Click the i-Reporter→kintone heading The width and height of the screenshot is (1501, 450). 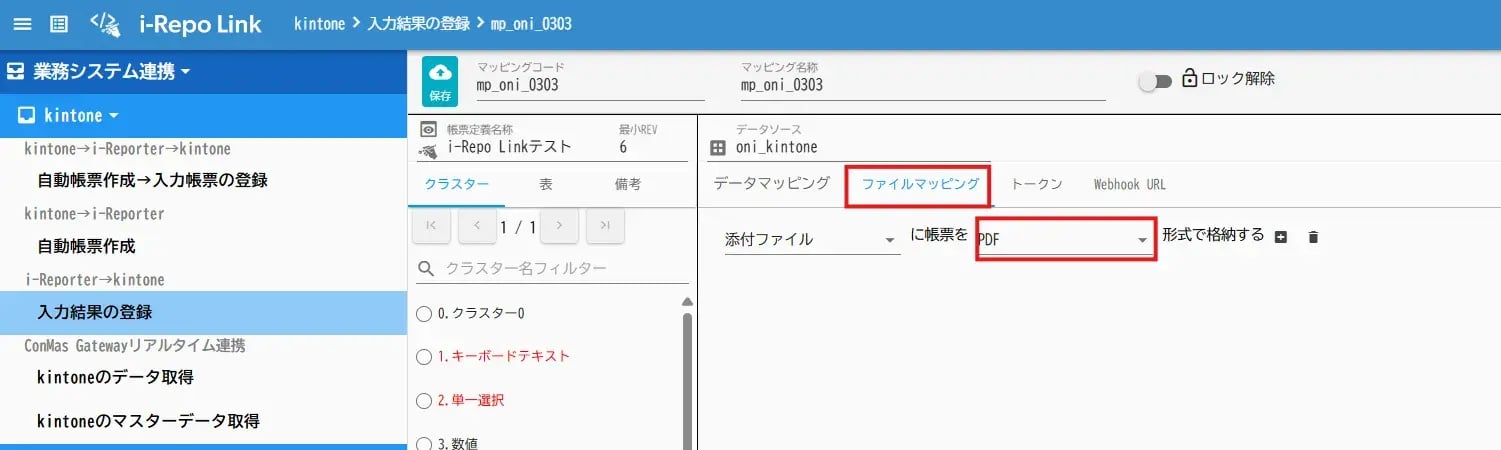94,279
